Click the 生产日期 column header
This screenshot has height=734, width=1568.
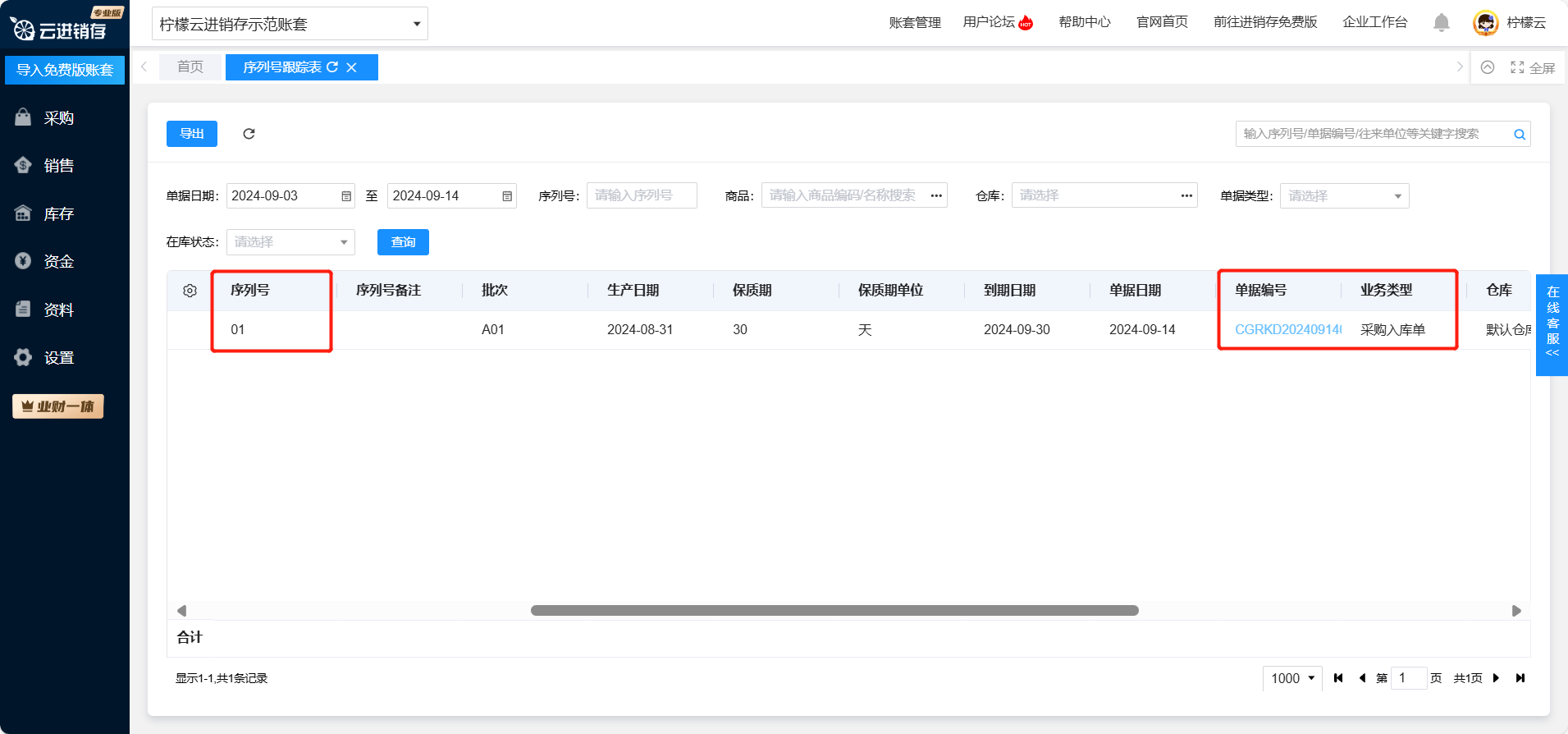(x=633, y=290)
